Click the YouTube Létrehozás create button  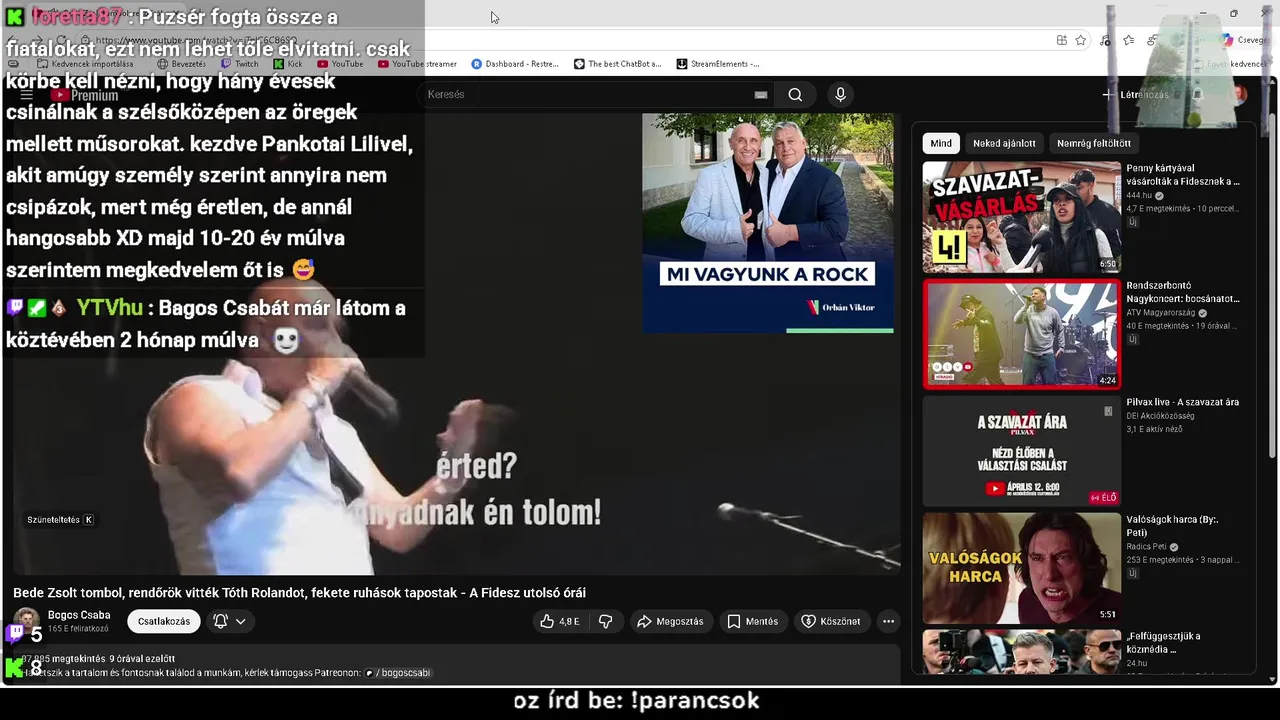click(x=1135, y=95)
